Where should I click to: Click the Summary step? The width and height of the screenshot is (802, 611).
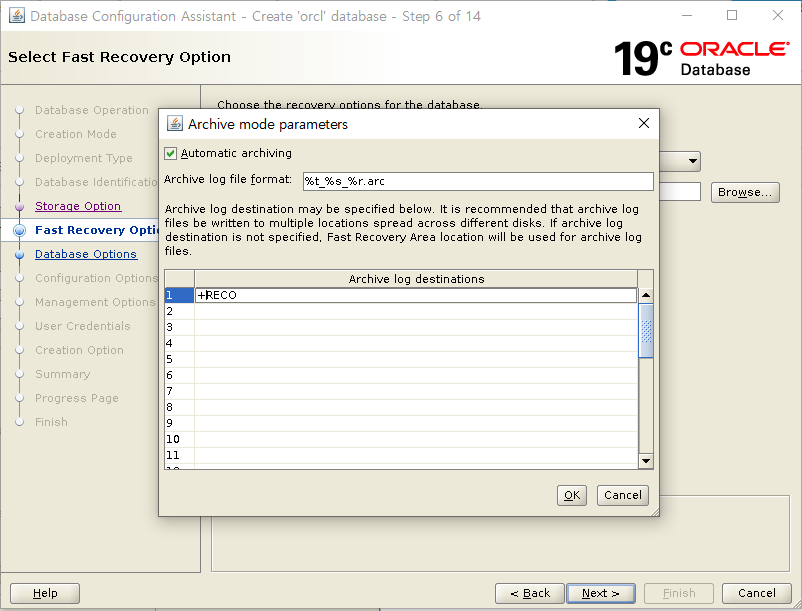(62, 374)
